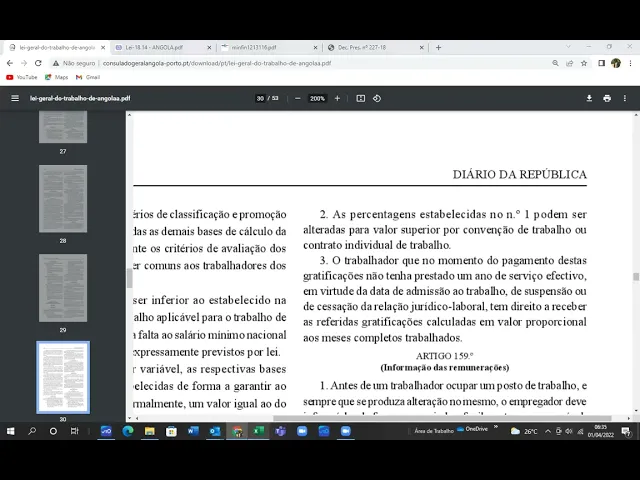
Task: Click the thumbnail sidebar scrollbar handle
Action: [x=129, y=279]
